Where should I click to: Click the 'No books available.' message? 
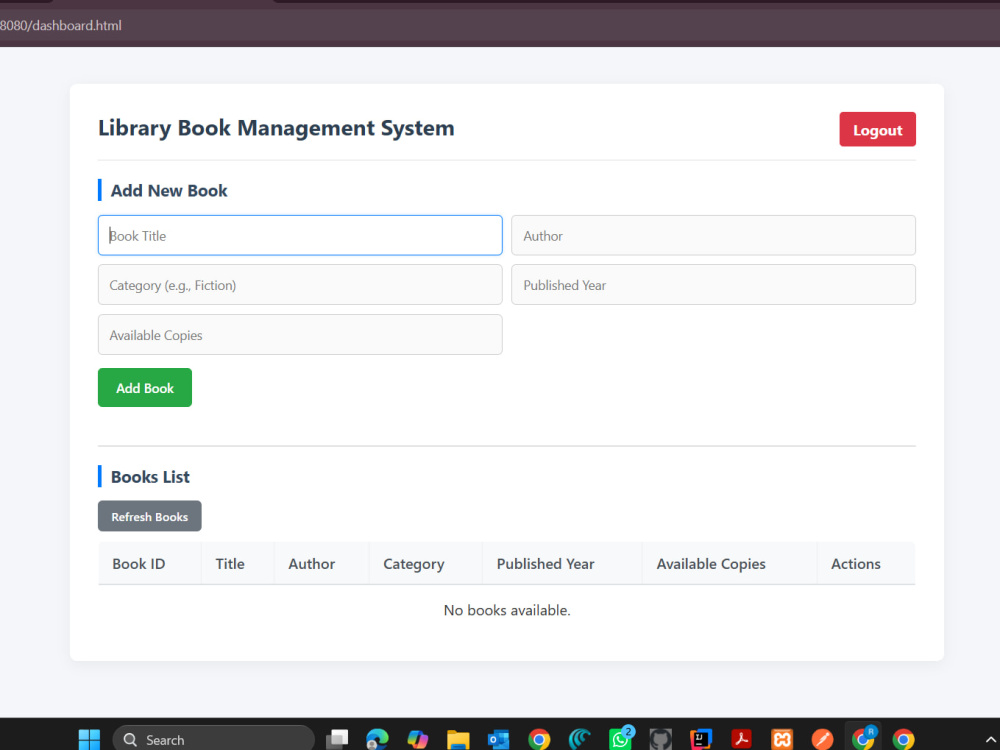507,610
